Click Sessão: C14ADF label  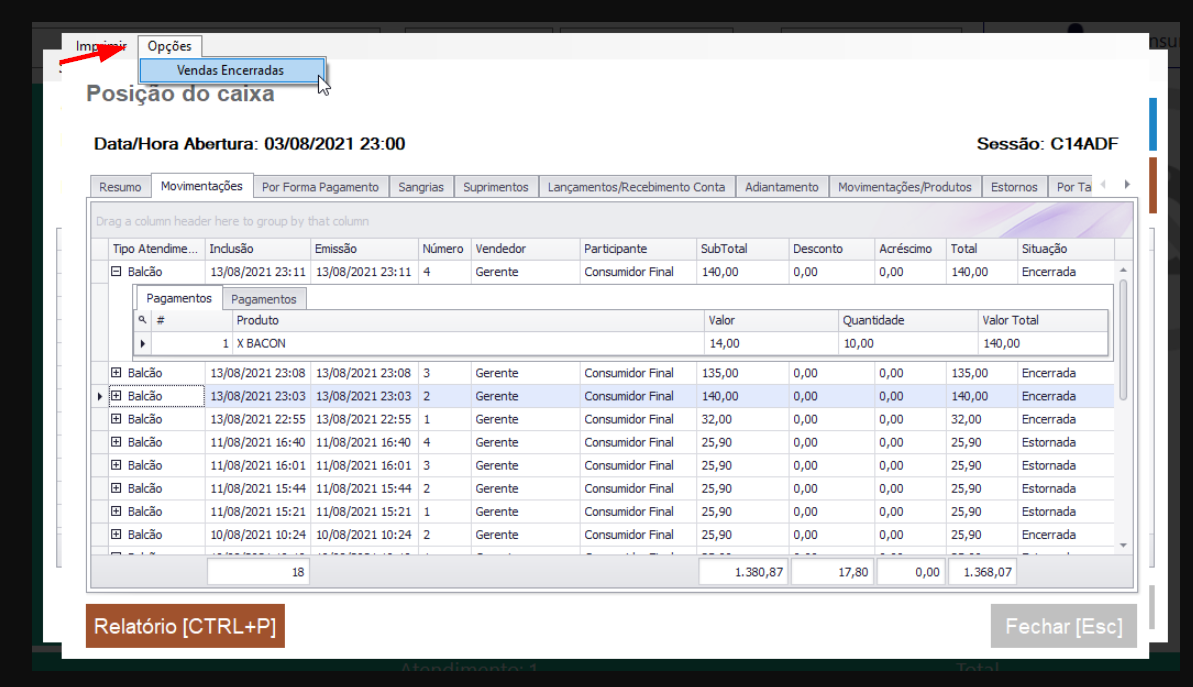[1047, 144]
